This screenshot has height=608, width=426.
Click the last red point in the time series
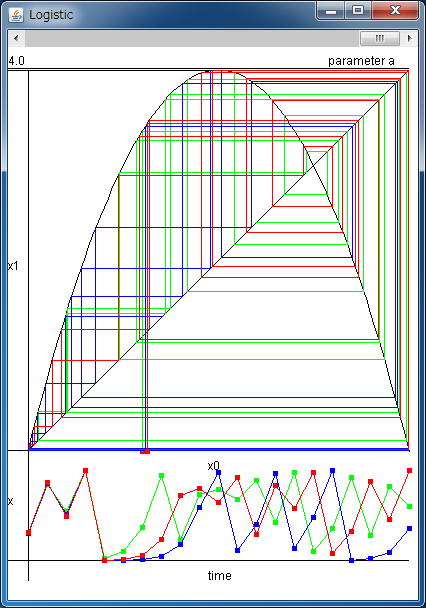[x=409, y=470]
